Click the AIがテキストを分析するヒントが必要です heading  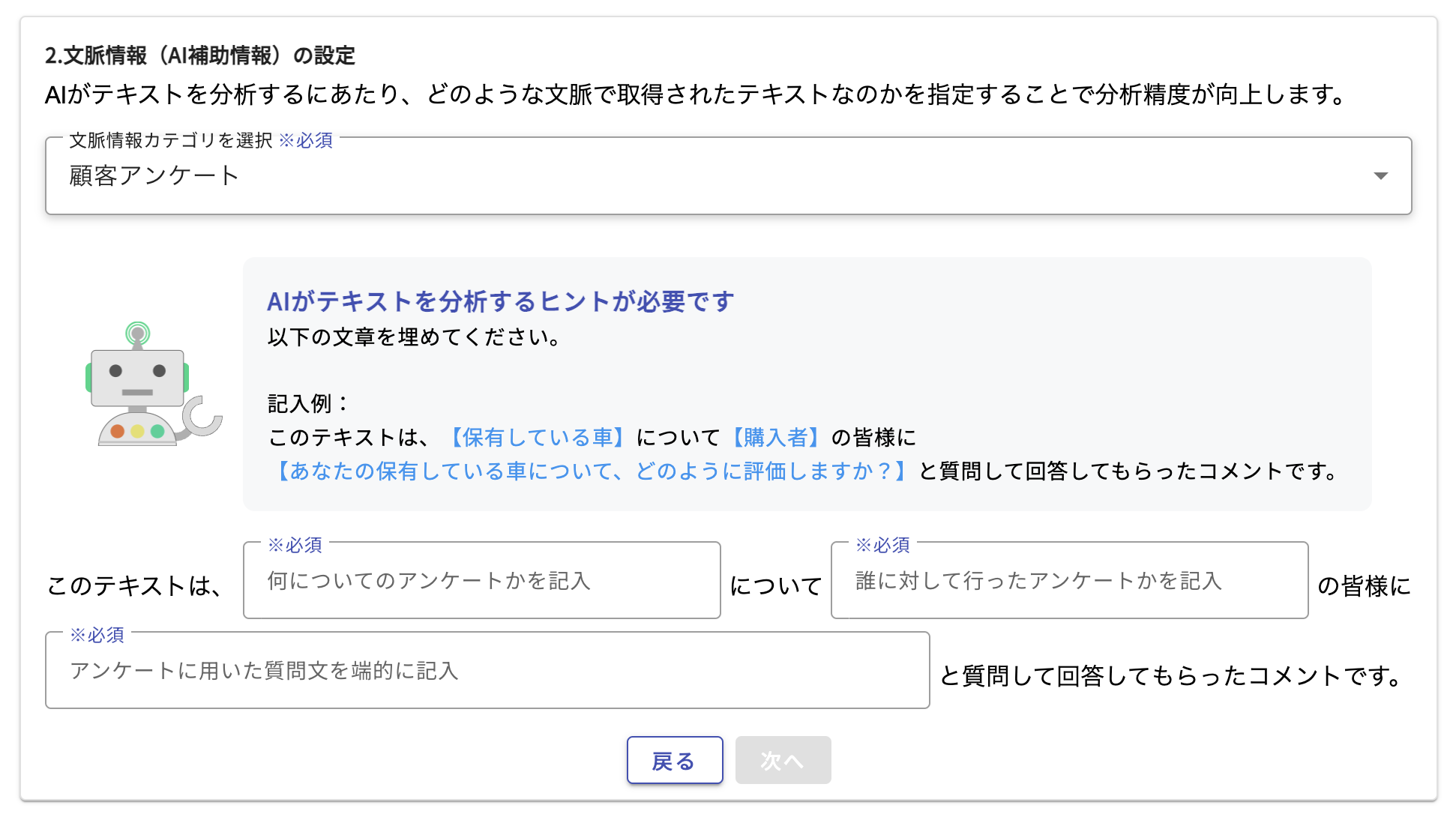[501, 301]
